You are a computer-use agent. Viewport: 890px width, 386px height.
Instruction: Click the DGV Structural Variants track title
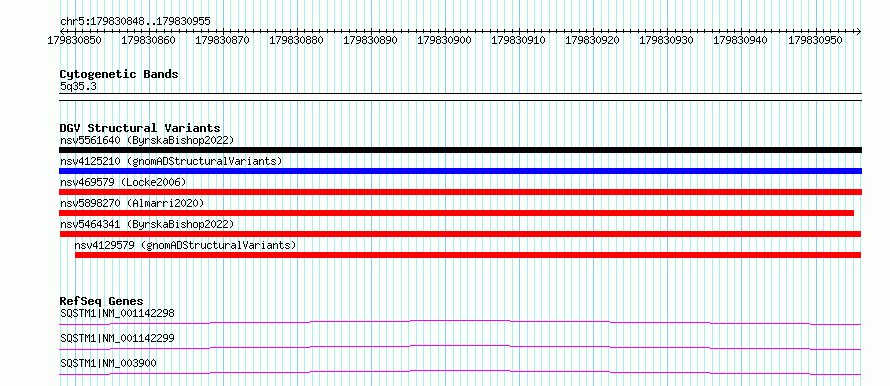(x=140, y=128)
